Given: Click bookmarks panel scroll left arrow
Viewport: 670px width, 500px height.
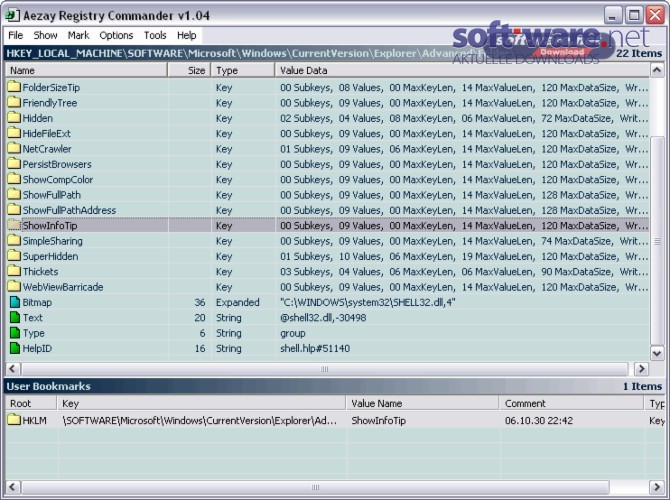Looking at the screenshot, I should 12,487.
